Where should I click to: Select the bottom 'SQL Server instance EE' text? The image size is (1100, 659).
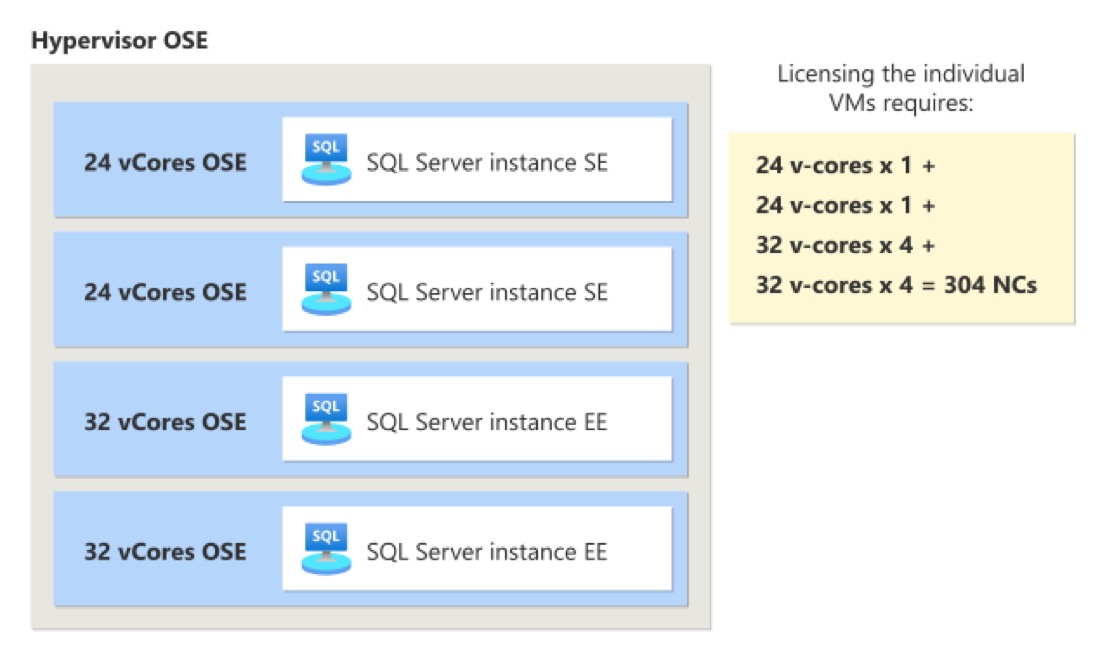[487, 552]
